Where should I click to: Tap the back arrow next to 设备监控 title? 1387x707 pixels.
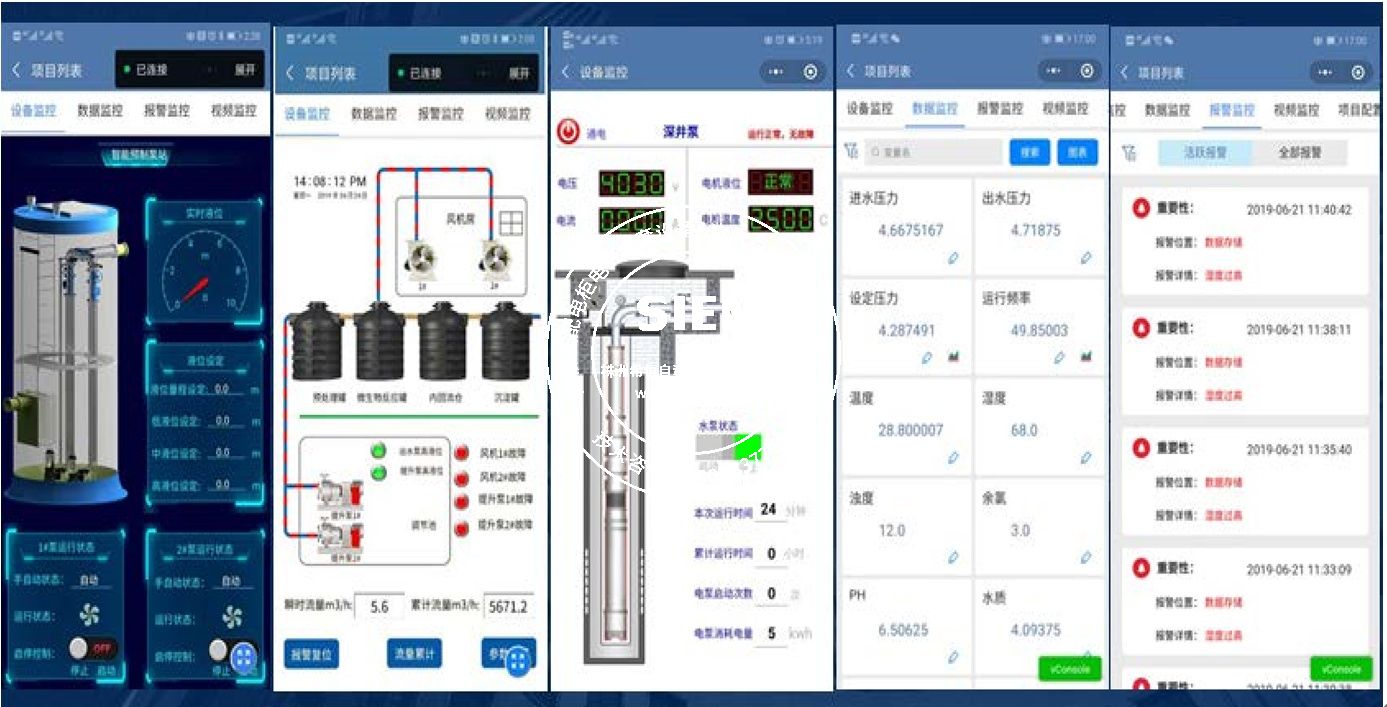click(565, 72)
